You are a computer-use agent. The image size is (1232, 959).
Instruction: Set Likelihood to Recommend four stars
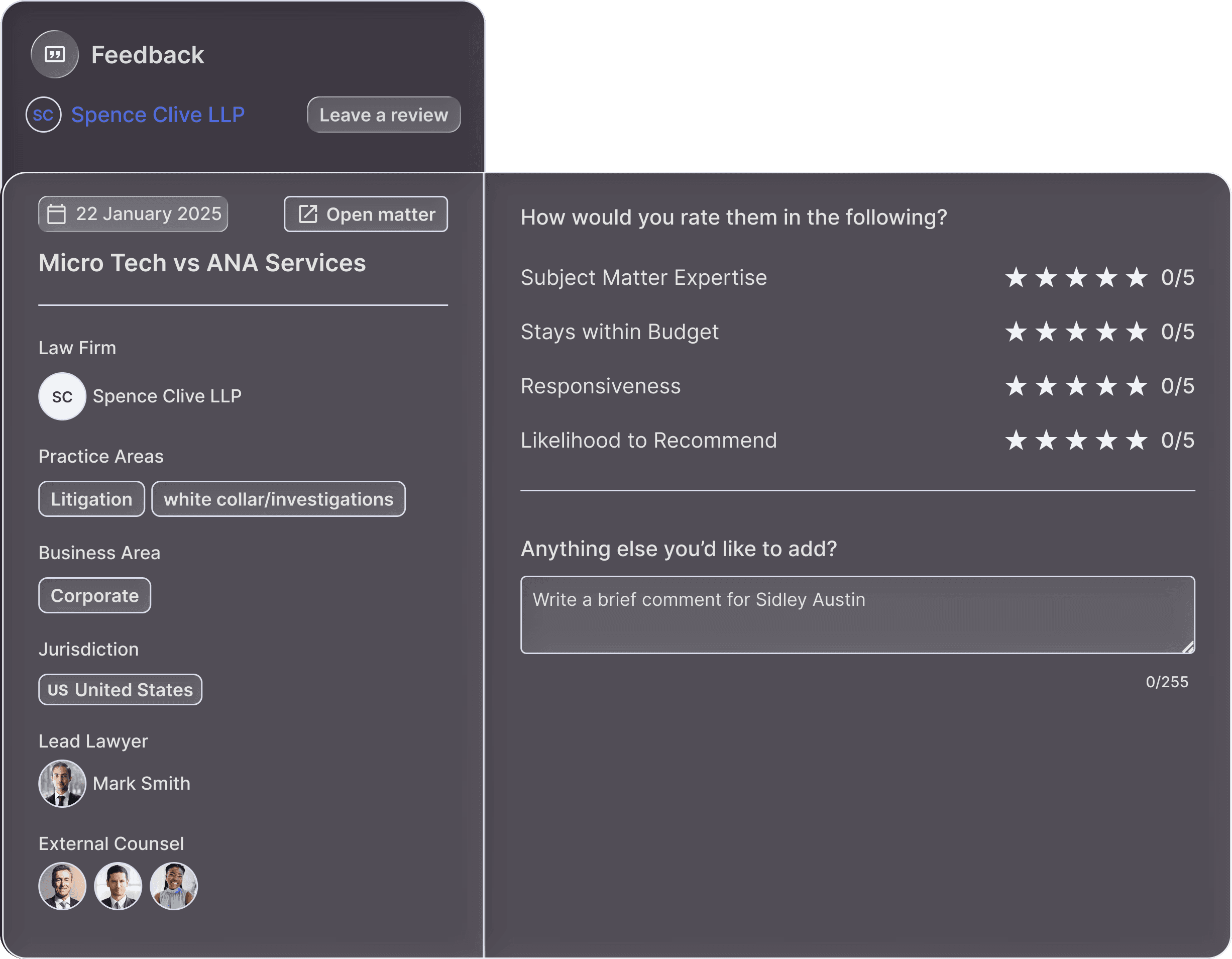click(1106, 440)
